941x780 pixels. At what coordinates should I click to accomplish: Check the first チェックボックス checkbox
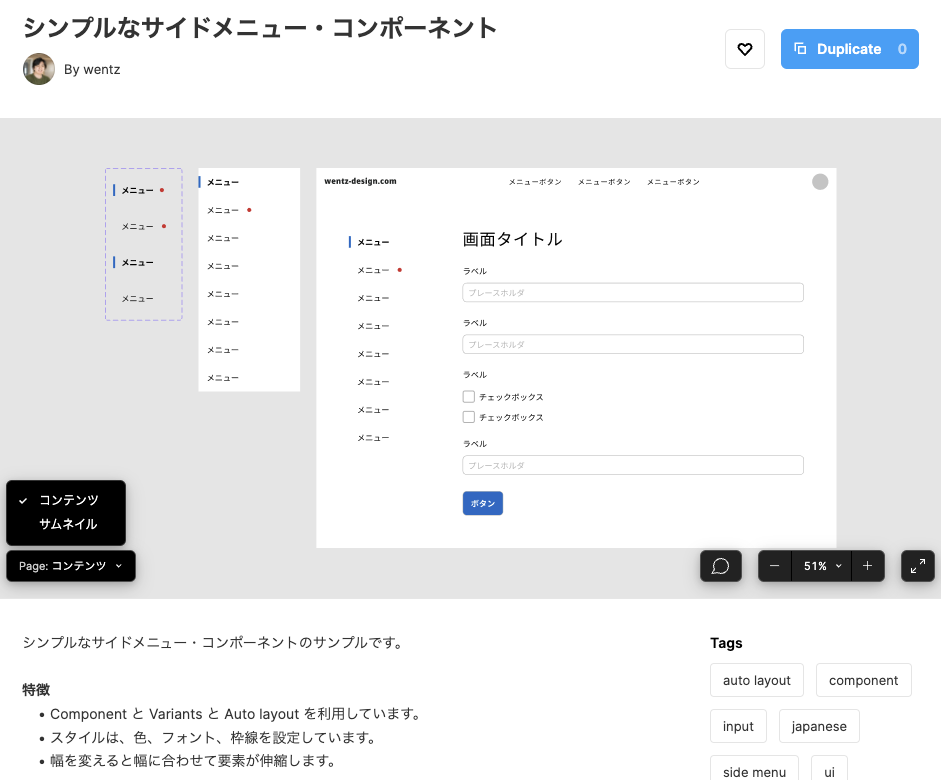tap(468, 396)
